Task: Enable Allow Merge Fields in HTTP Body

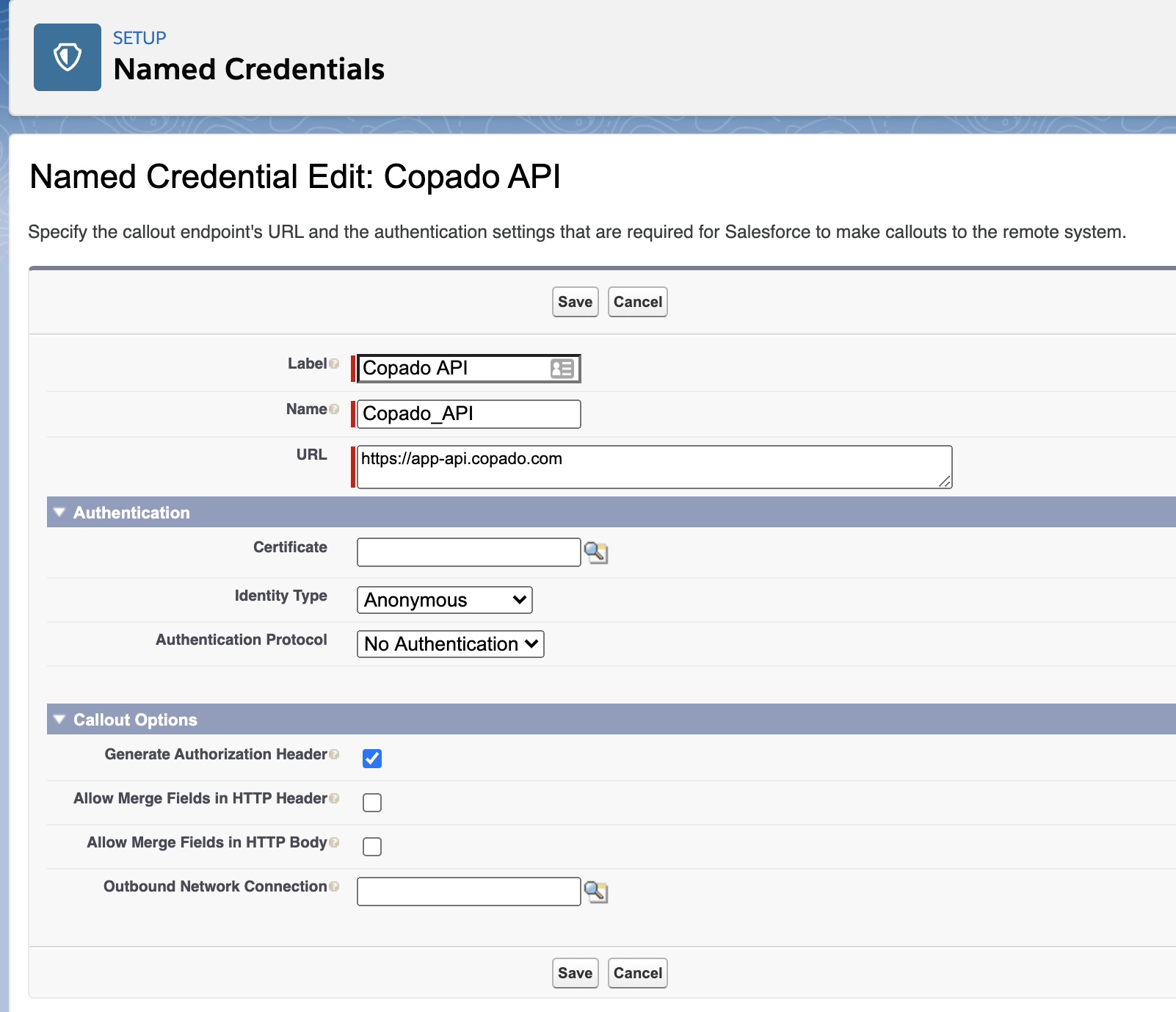Action: [372, 847]
